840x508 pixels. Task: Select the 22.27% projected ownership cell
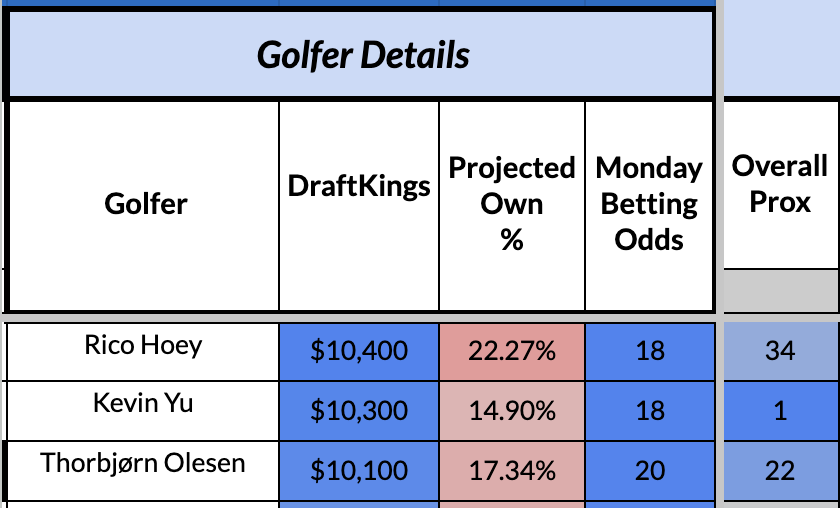click(512, 350)
